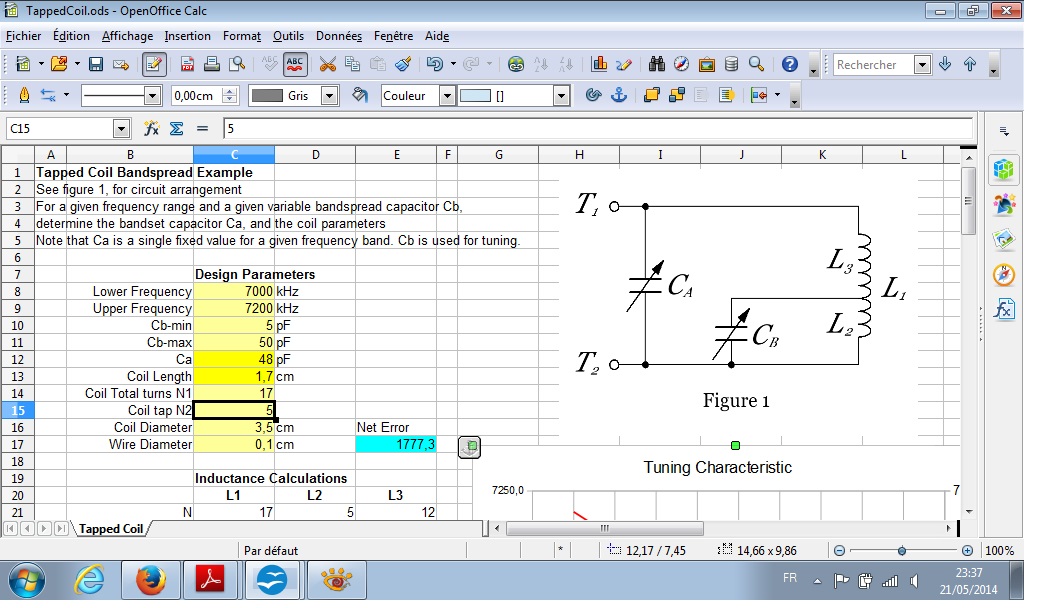Image resolution: width=1038 pixels, height=608 pixels.
Task: Send object to back icon
Action: [677, 95]
